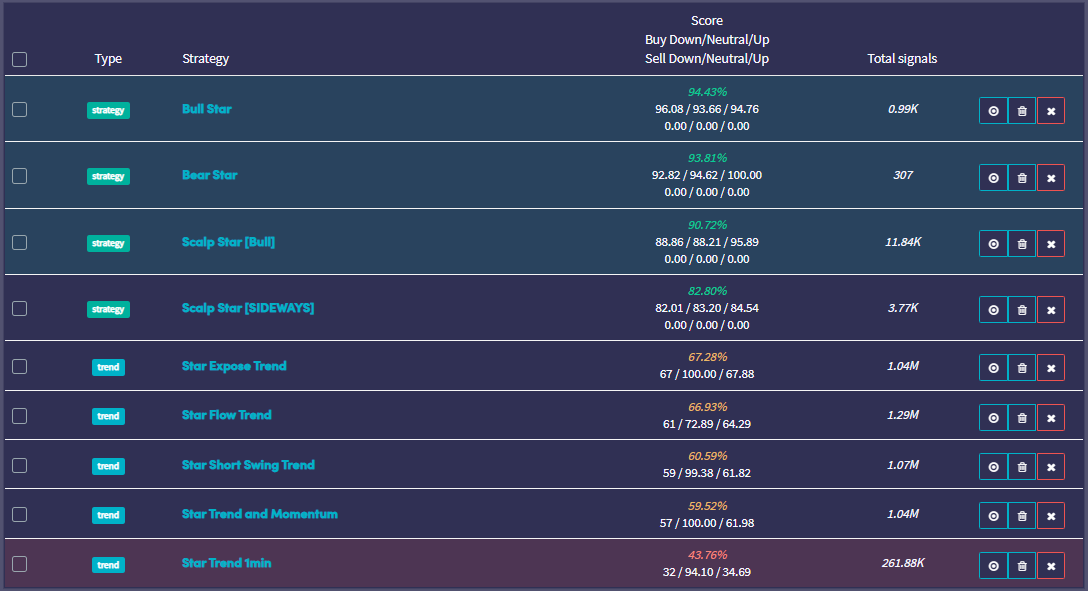Click the trash icon for Star Expose Trend
Screen dimensions: 1088x591
tap(1022, 368)
